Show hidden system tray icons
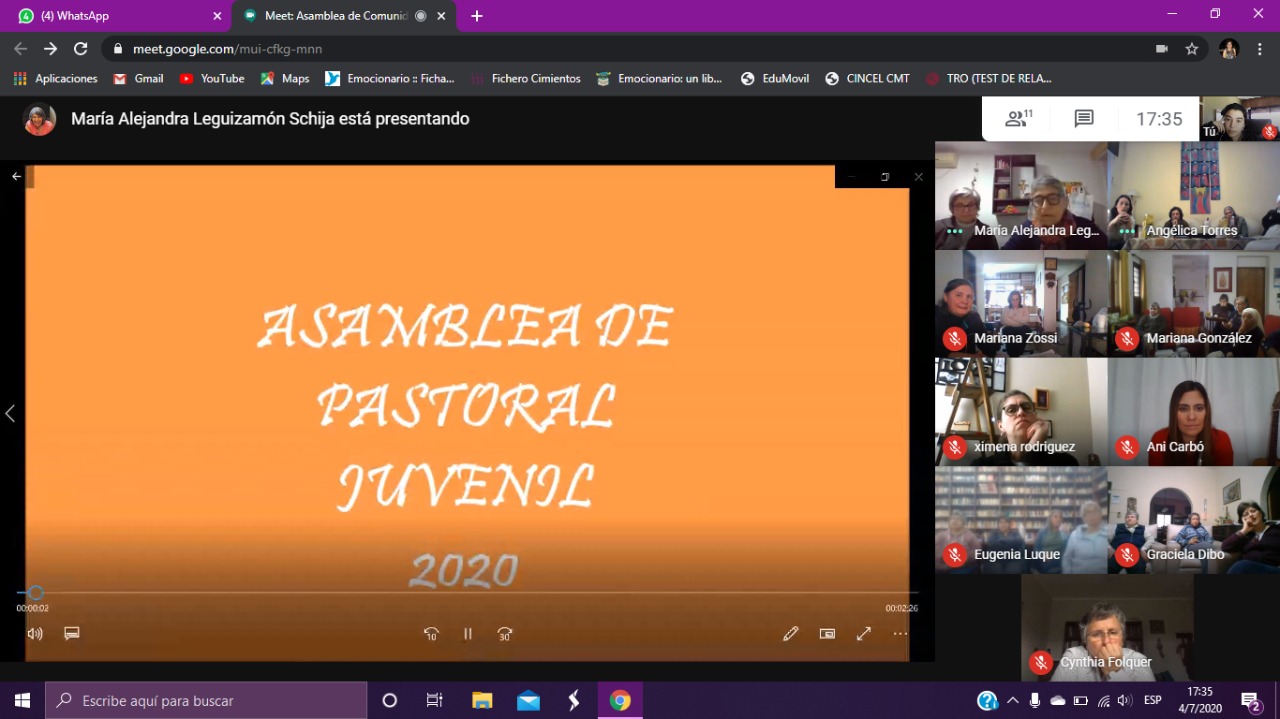The height and width of the screenshot is (719, 1280). pos(1013,701)
